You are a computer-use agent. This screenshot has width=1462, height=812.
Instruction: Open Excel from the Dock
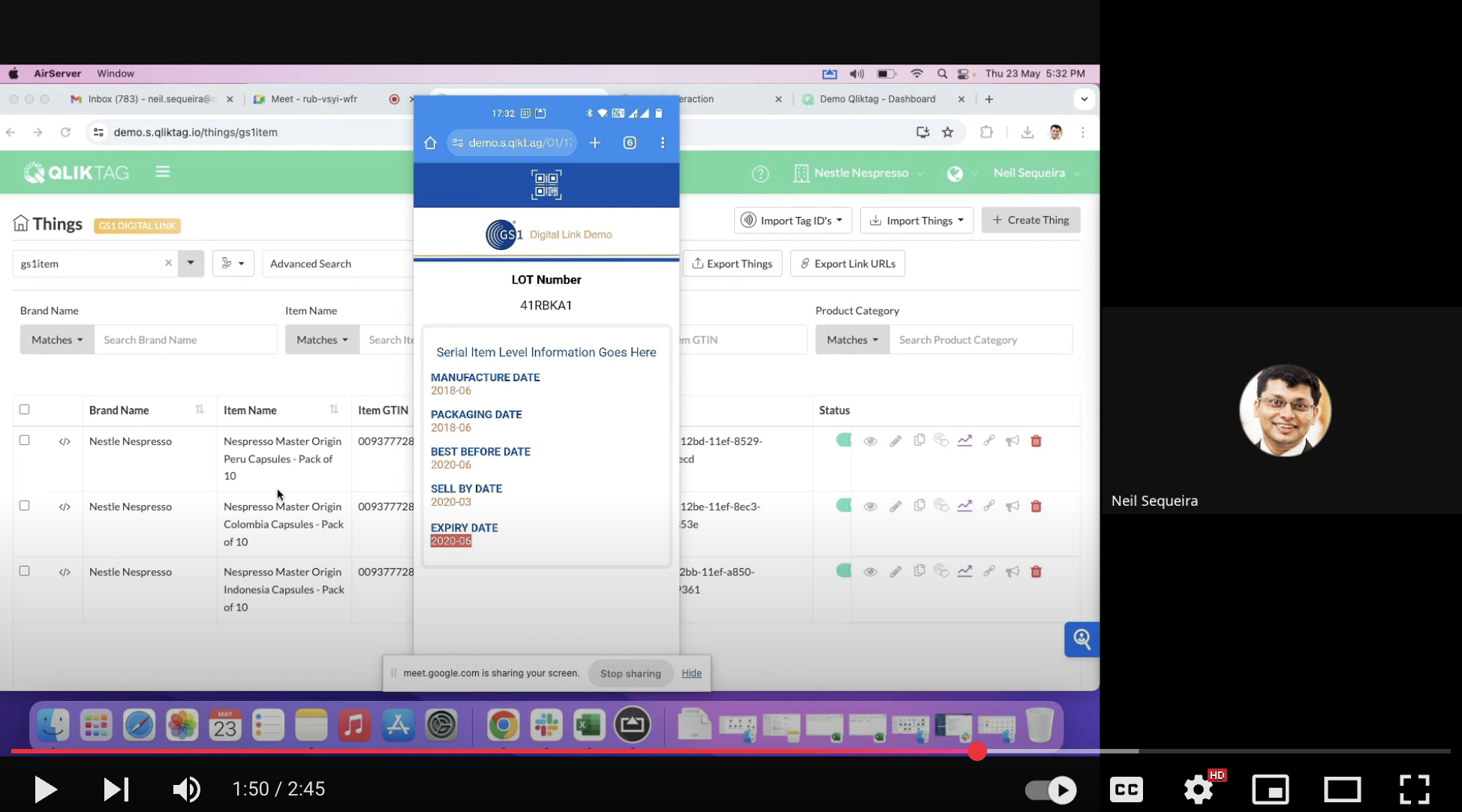[589, 725]
